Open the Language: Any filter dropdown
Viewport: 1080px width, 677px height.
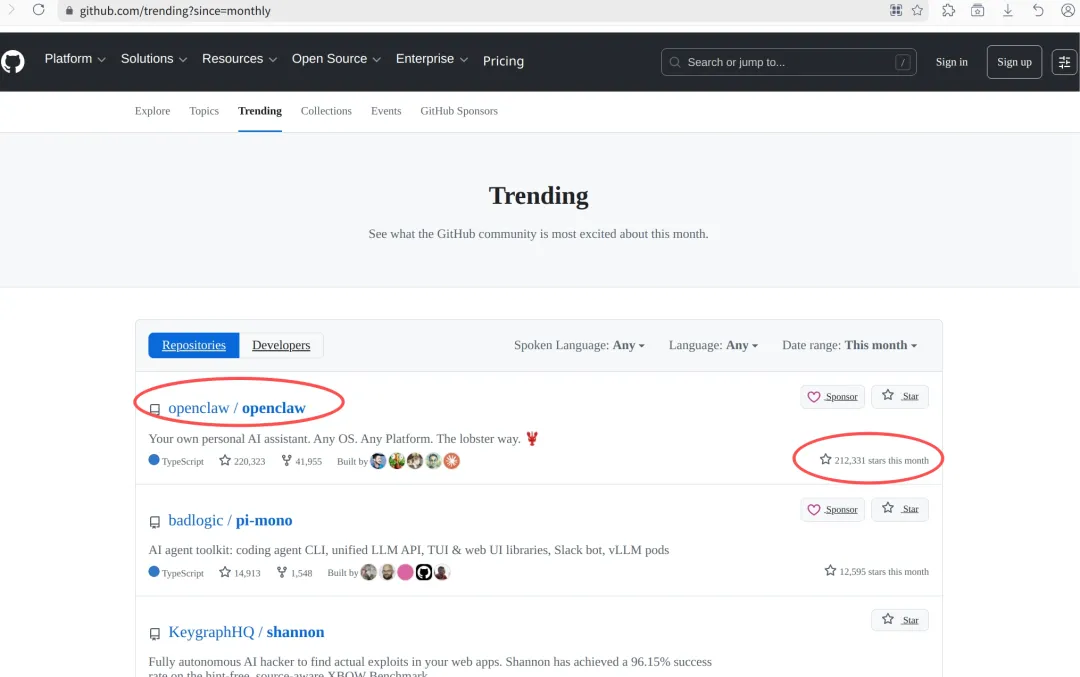click(714, 345)
